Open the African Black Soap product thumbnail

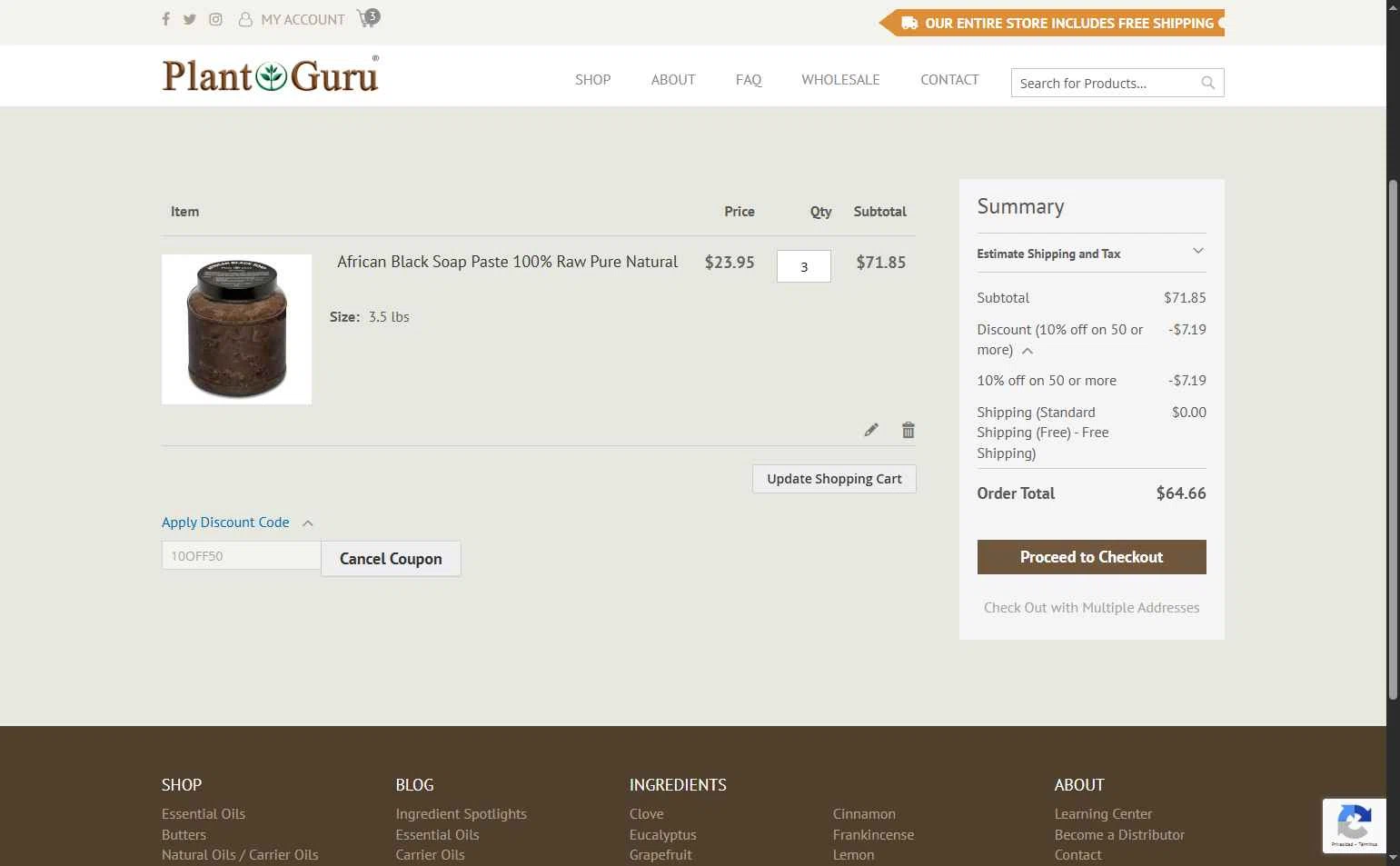236,329
